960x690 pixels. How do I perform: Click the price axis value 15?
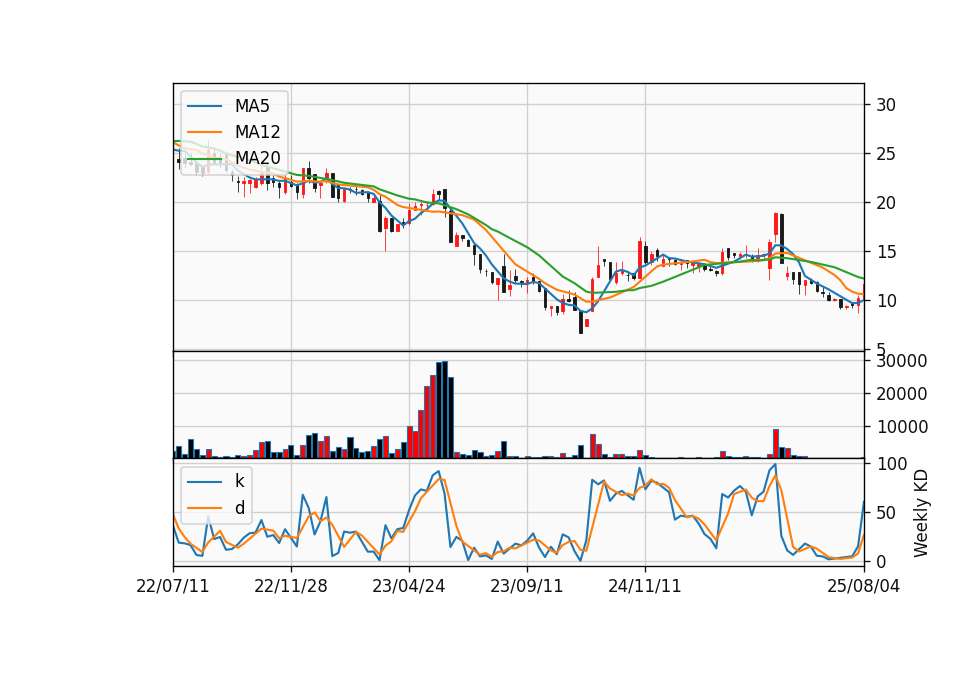point(886,252)
